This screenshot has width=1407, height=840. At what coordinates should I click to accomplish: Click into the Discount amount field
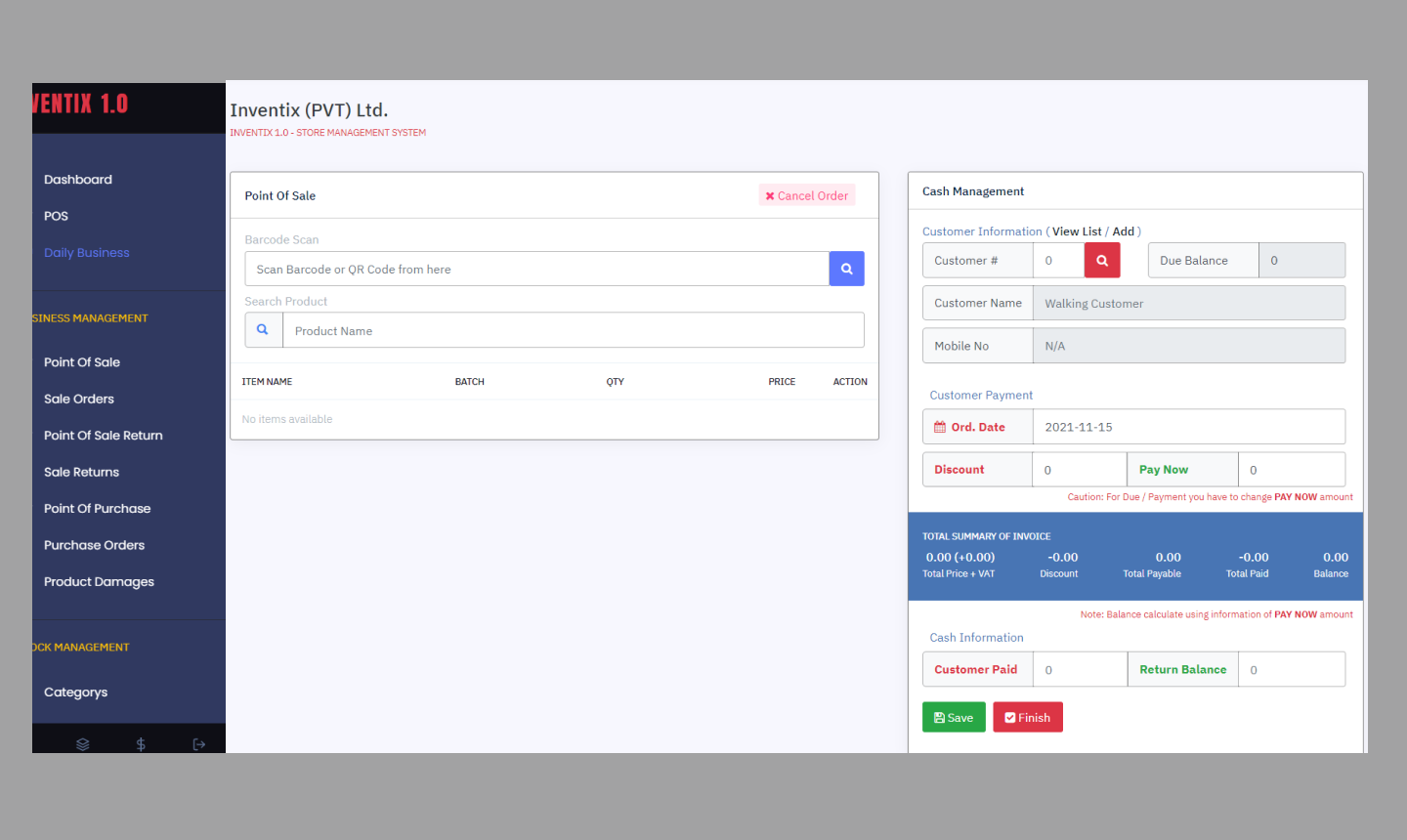click(1079, 470)
